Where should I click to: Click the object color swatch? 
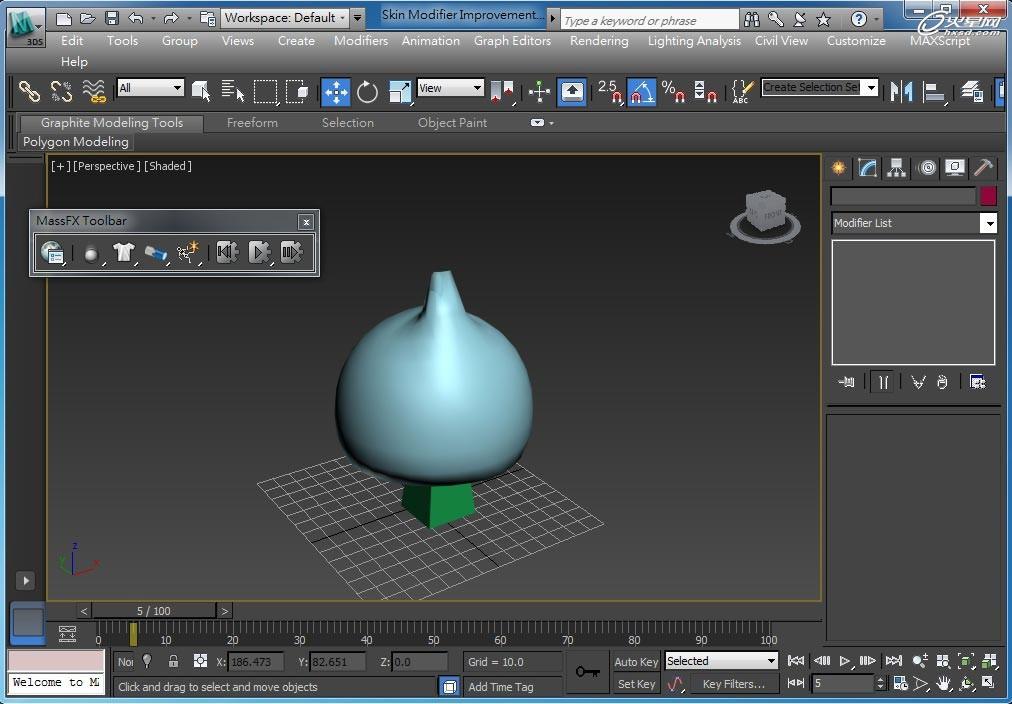pos(988,197)
